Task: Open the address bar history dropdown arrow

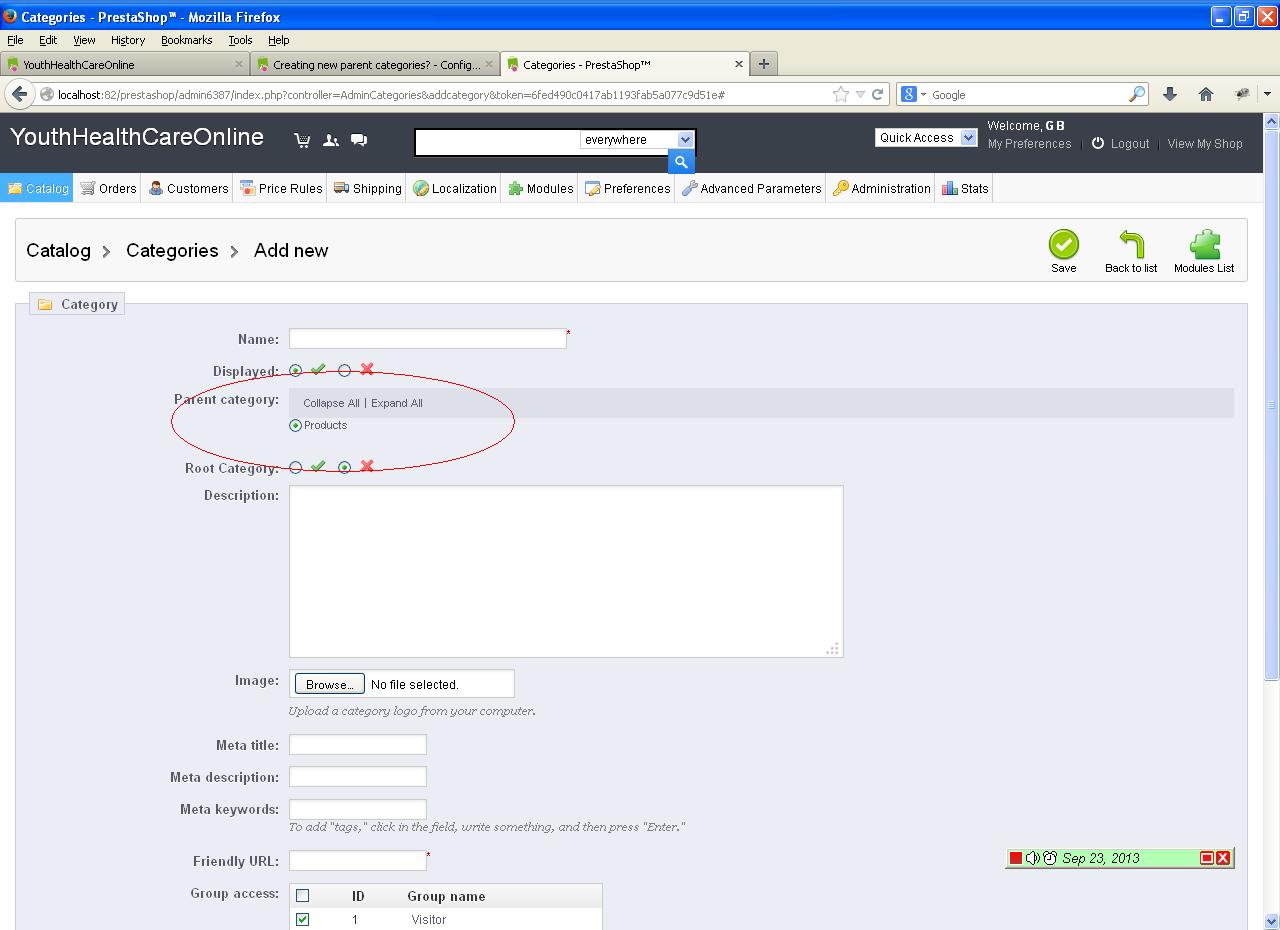Action: (x=859, y=94)
